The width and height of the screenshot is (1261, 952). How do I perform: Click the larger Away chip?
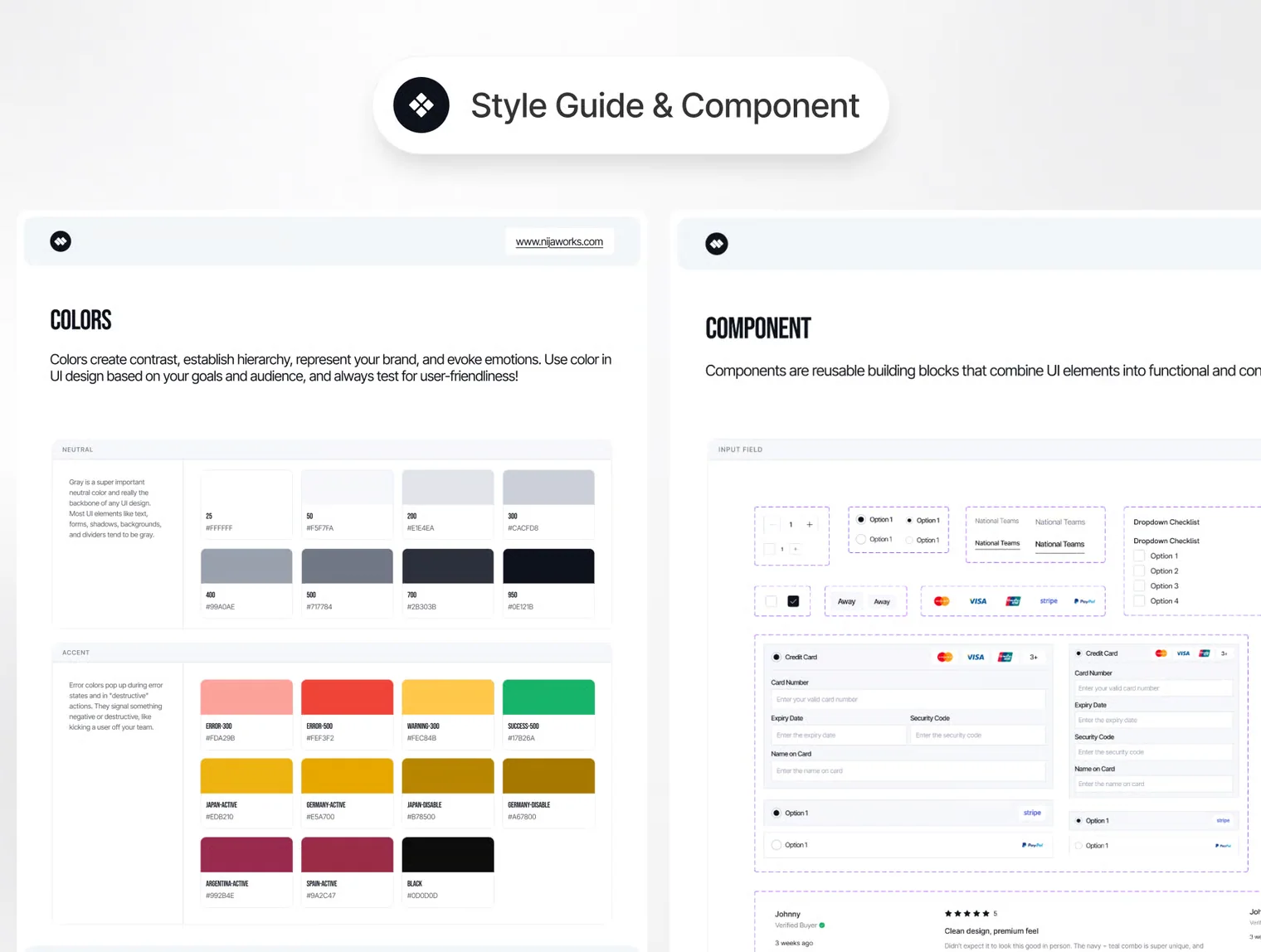pos(846,601)
